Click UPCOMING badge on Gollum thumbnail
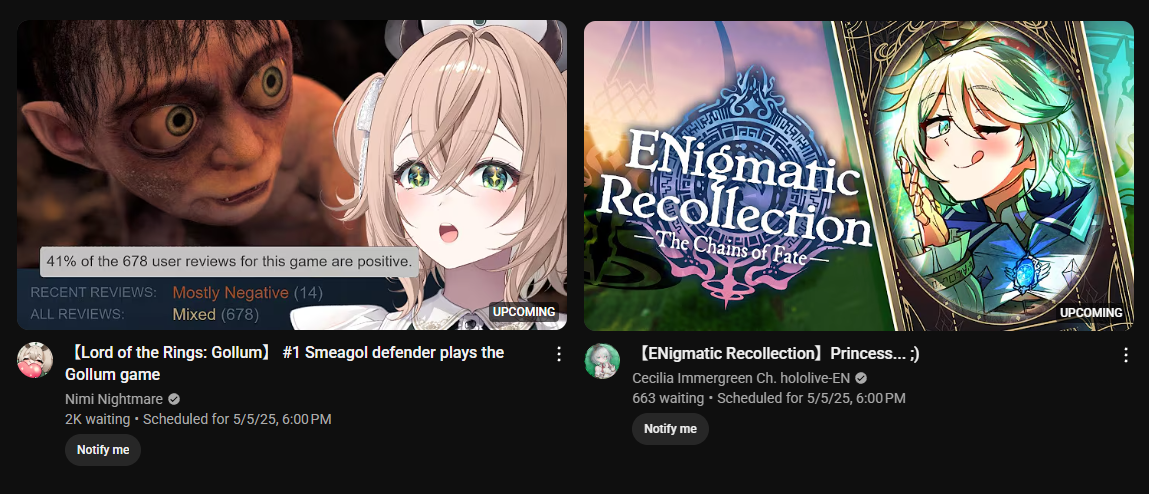This screenshot has height=494, width=1149. (524, 311)
